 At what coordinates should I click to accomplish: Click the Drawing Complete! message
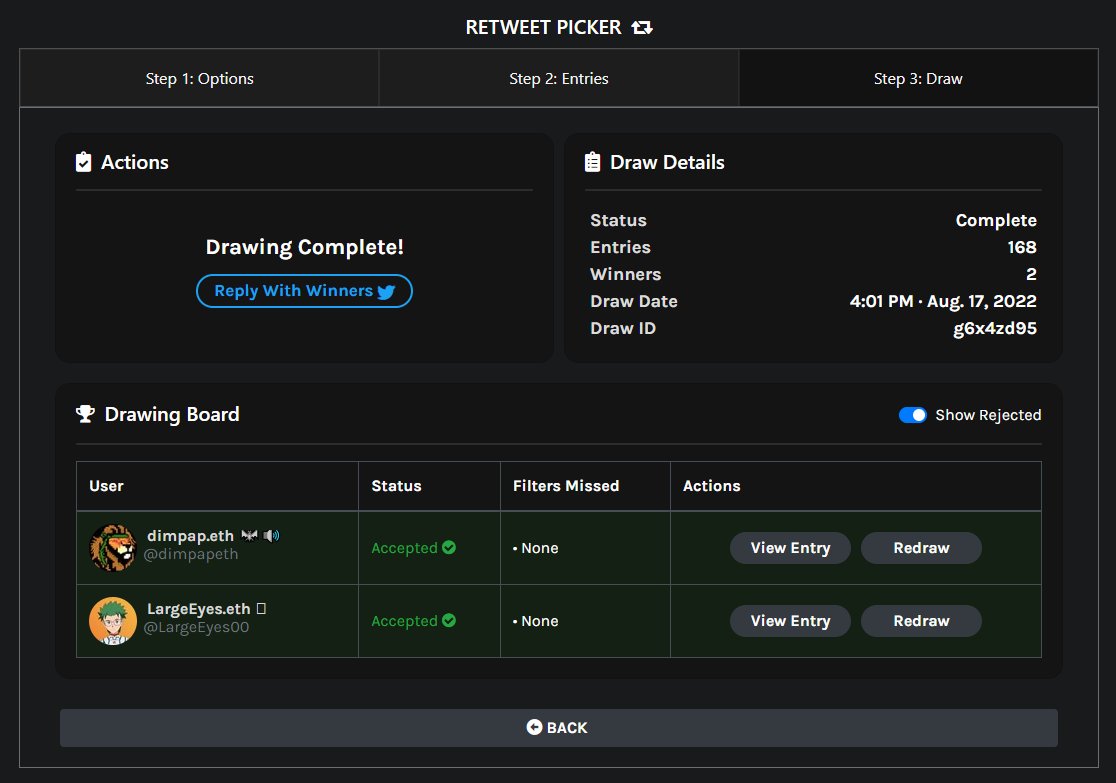point(305,247)
